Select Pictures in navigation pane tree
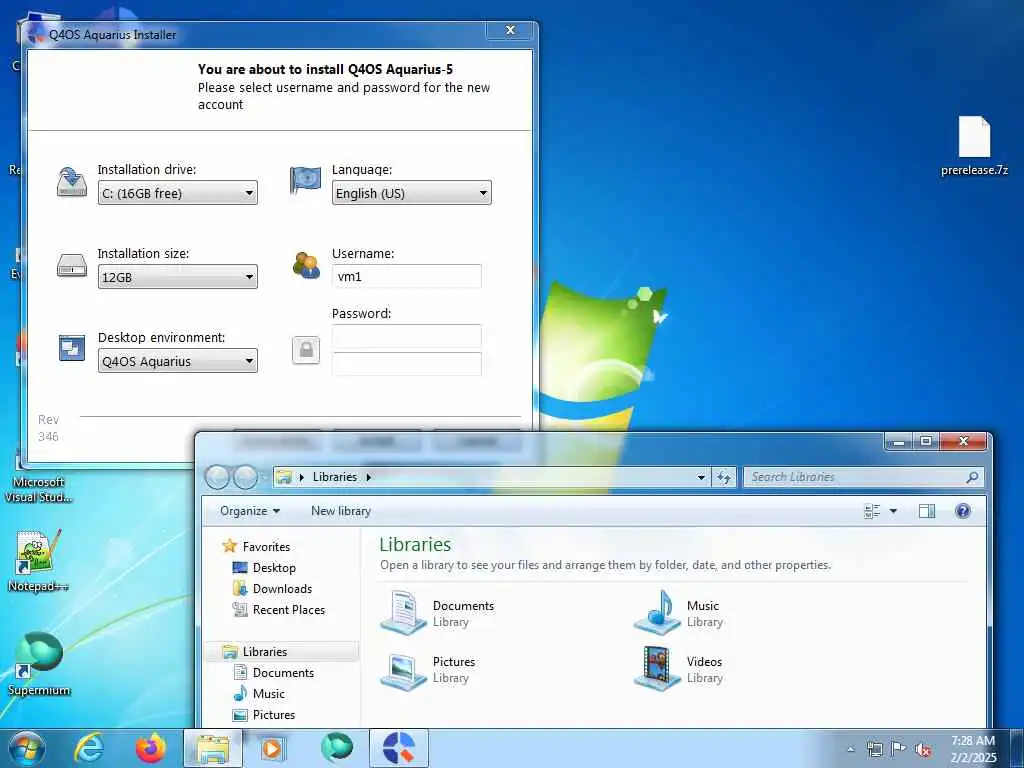The width and height of the screenshot is (1024, 768). (274, 714)
